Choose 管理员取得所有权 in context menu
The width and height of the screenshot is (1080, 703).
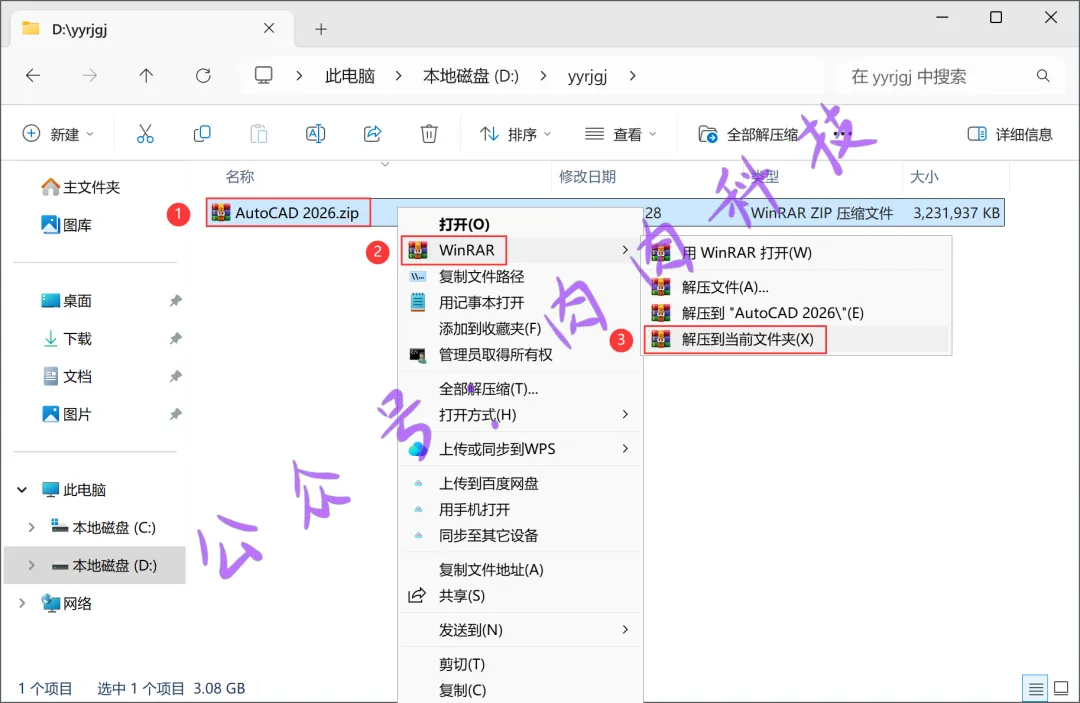coord(519,355)
